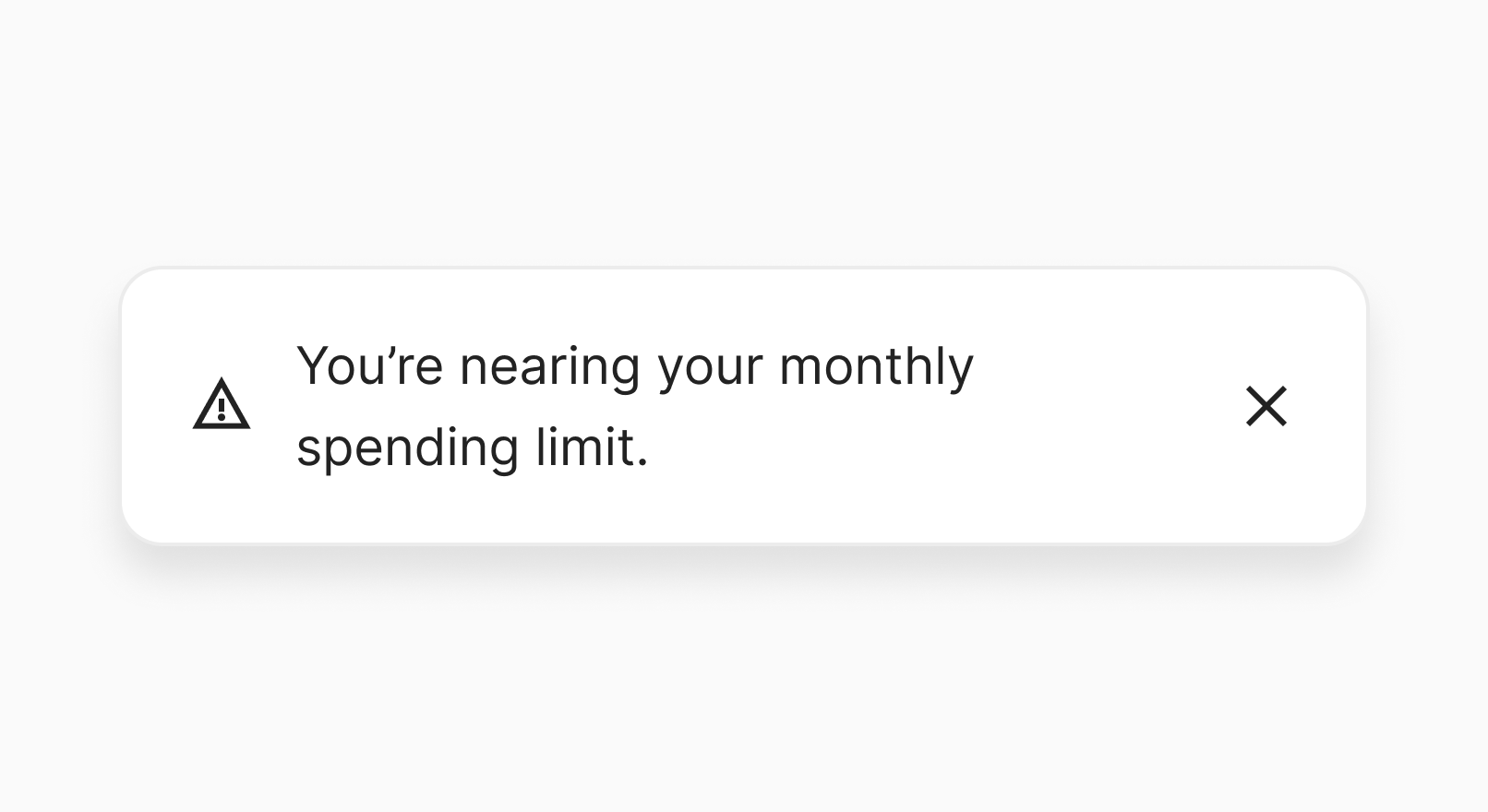Image resolution: width=1488 pixels, height=812 pixels.
Task: Select the first line of alert text
Action: (x=634, y=366)
